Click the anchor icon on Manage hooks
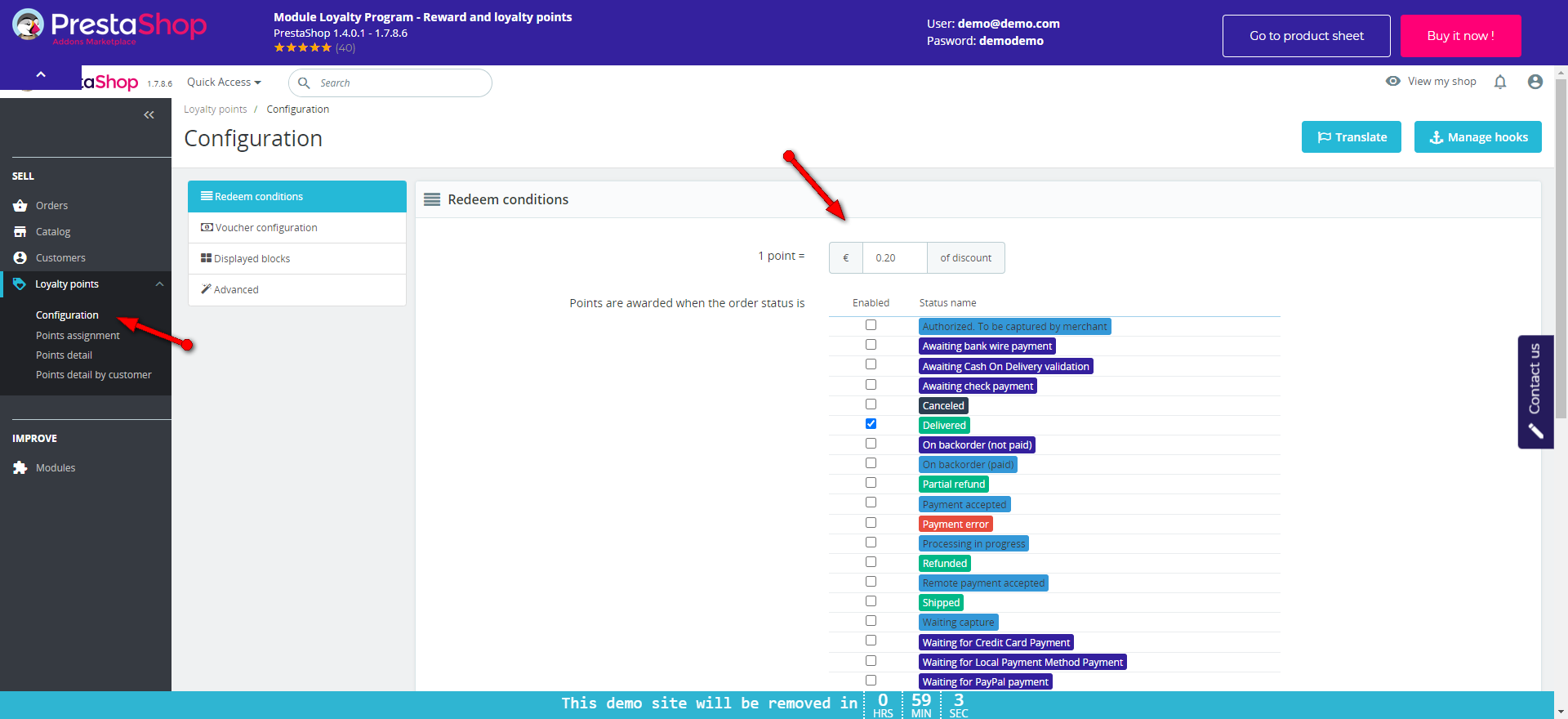The height and width of the screenshot is (719, 1568). pyautogui.click(x=1436, y=137)
